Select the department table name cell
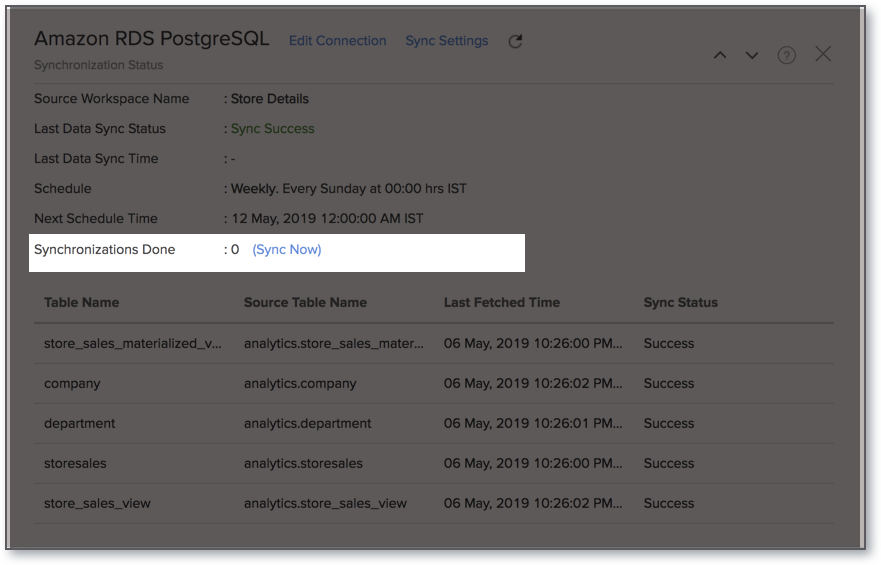Image resolution: width=881 pixels, height=565 pixels. click(x=79, y=423)
